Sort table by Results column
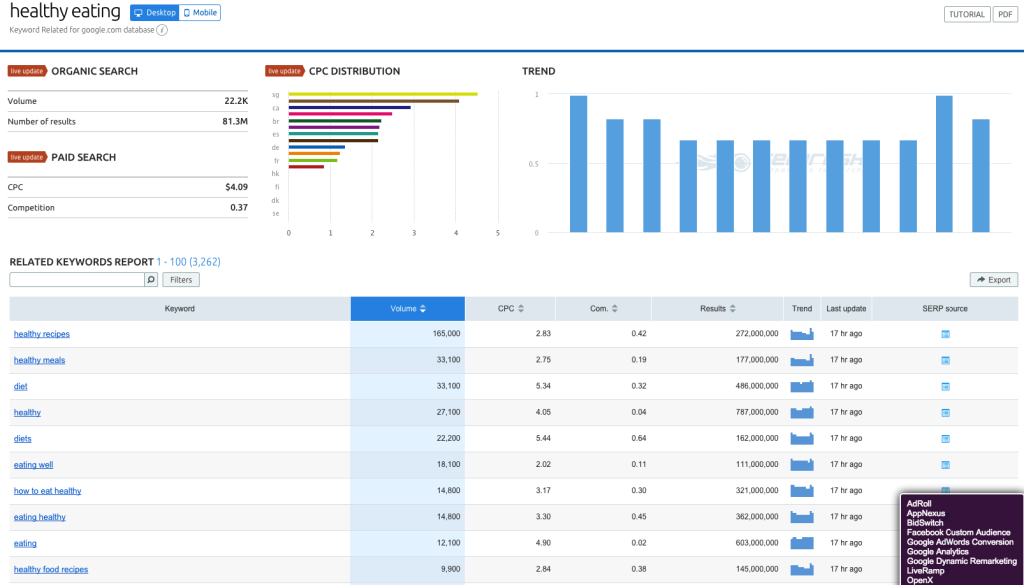The width and height of the screenshot is (1024, 585). (x=718, y=309)
